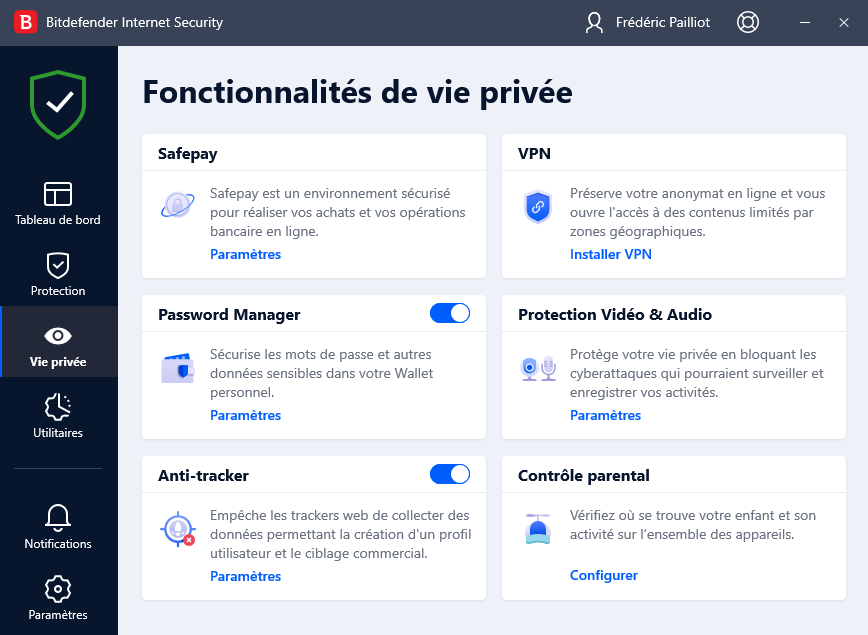Click the Installer VPN link
Screen dimensions: 868x635
pyautogui.click(x=610, y=254)
